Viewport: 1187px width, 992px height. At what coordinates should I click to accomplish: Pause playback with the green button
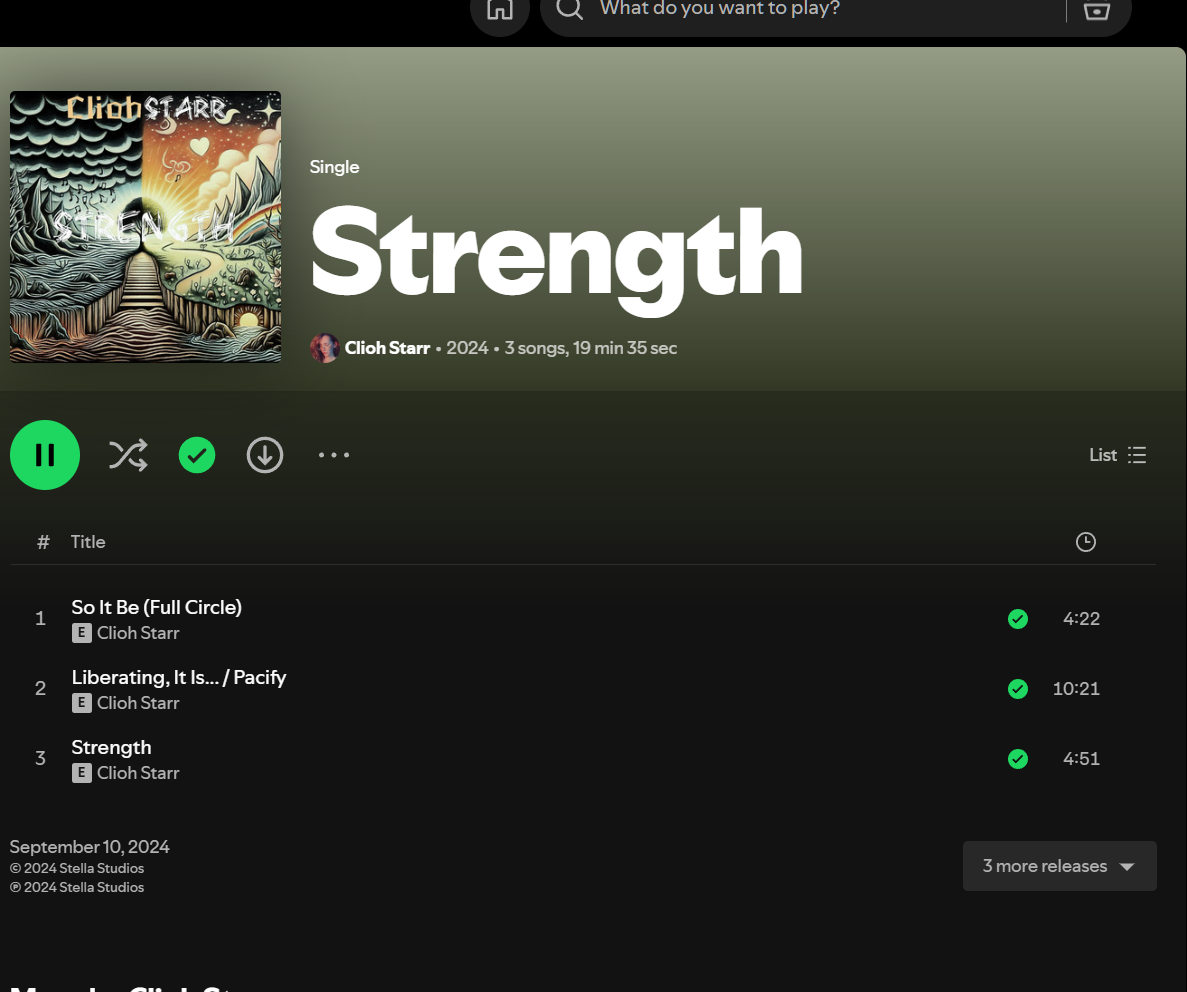coord(45,455)
